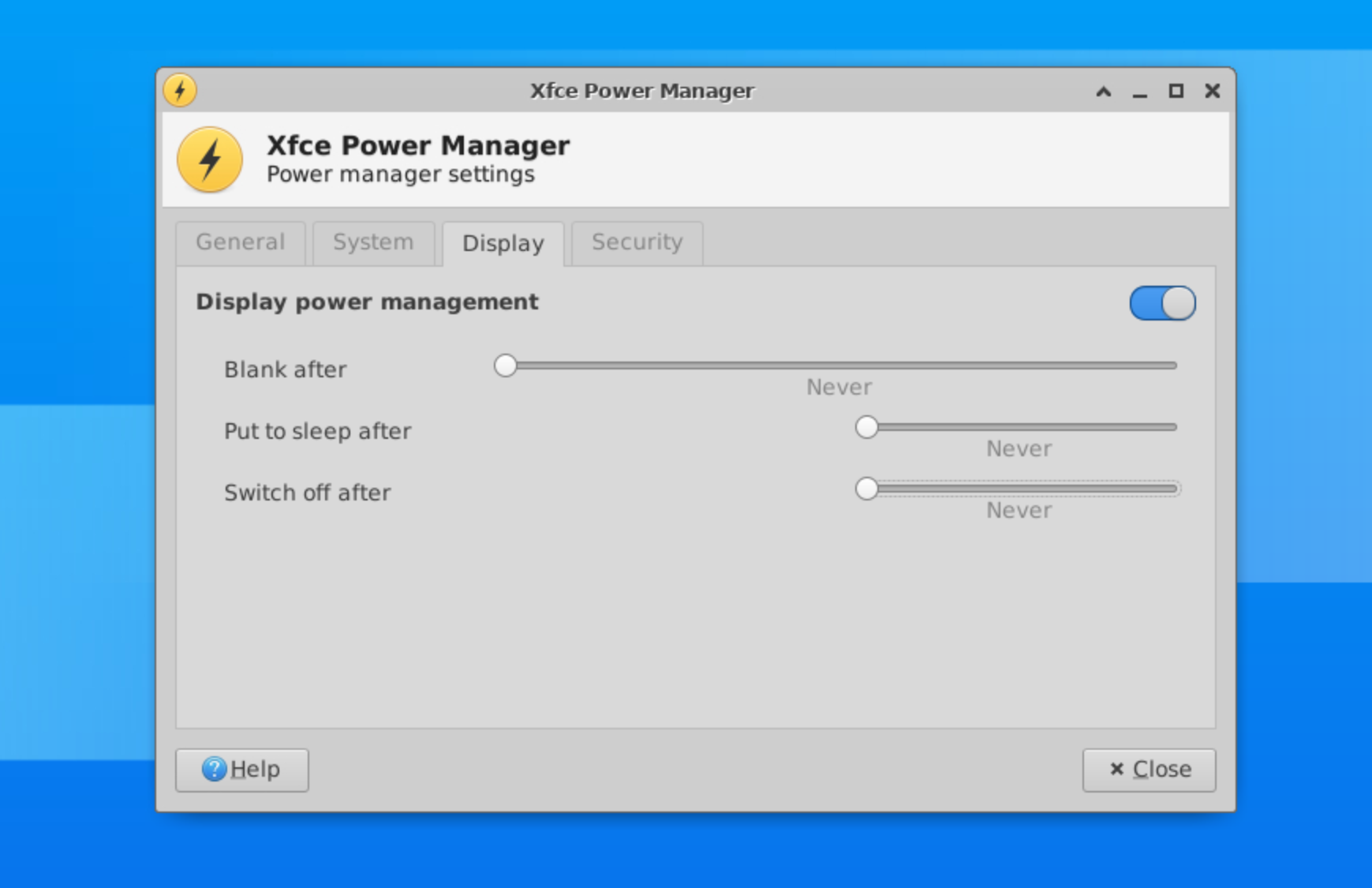
Task: Go to the Security tab
Action: [x=637, y=242]
